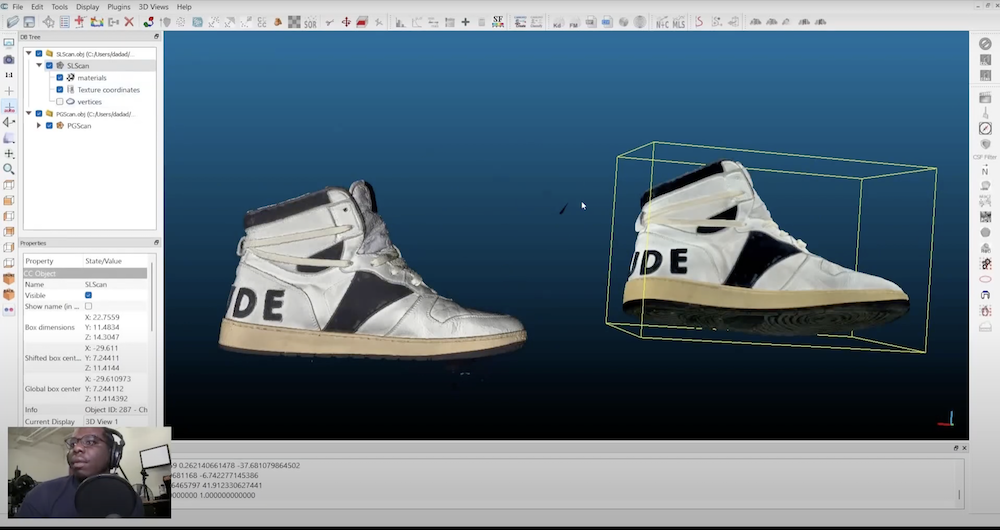Click the N+C normals plugin icon
Image resolution: width=1000 pixels, height=530 pixels.
[x=663, y=22]
